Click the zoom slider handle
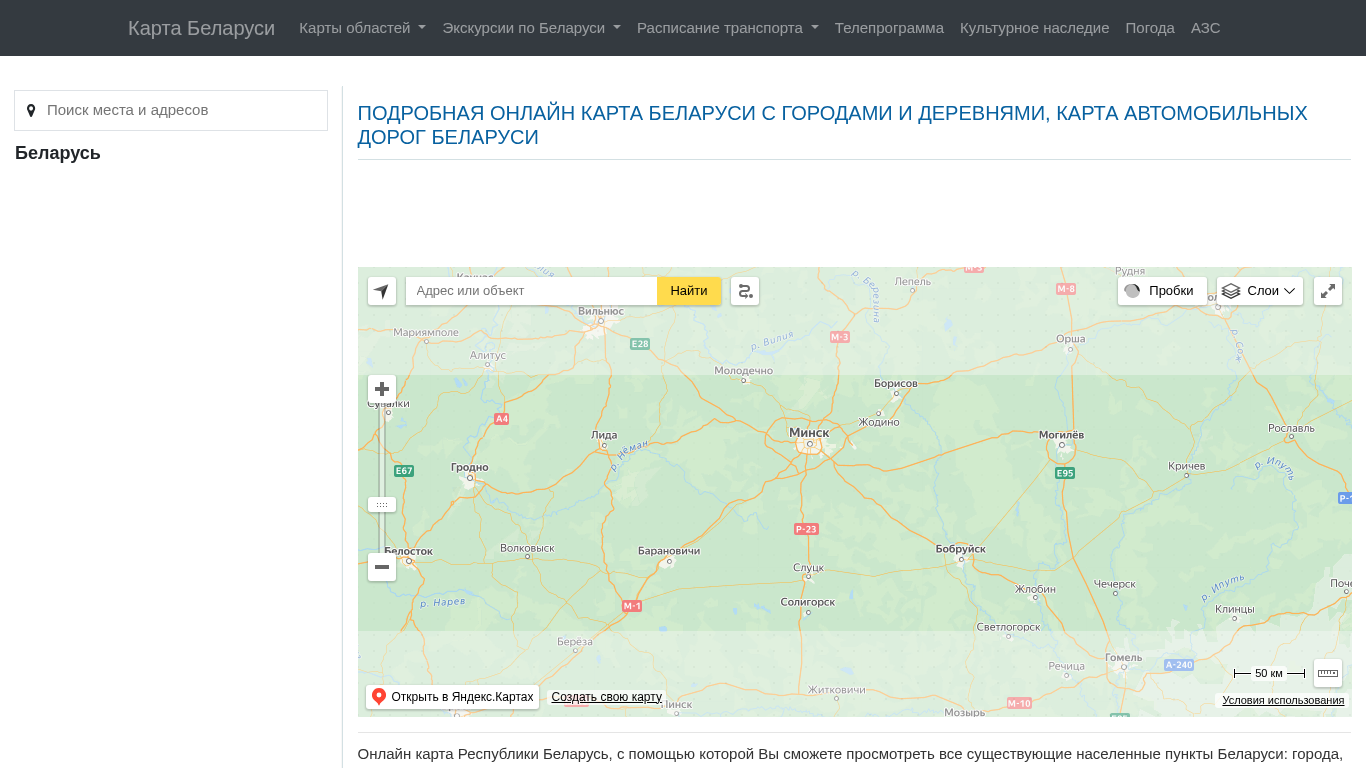1366x768 pixels. (381, 505)
